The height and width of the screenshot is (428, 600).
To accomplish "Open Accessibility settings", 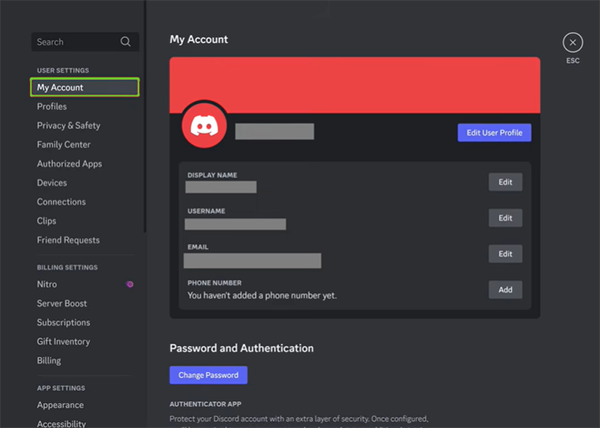I will point(61,423).
